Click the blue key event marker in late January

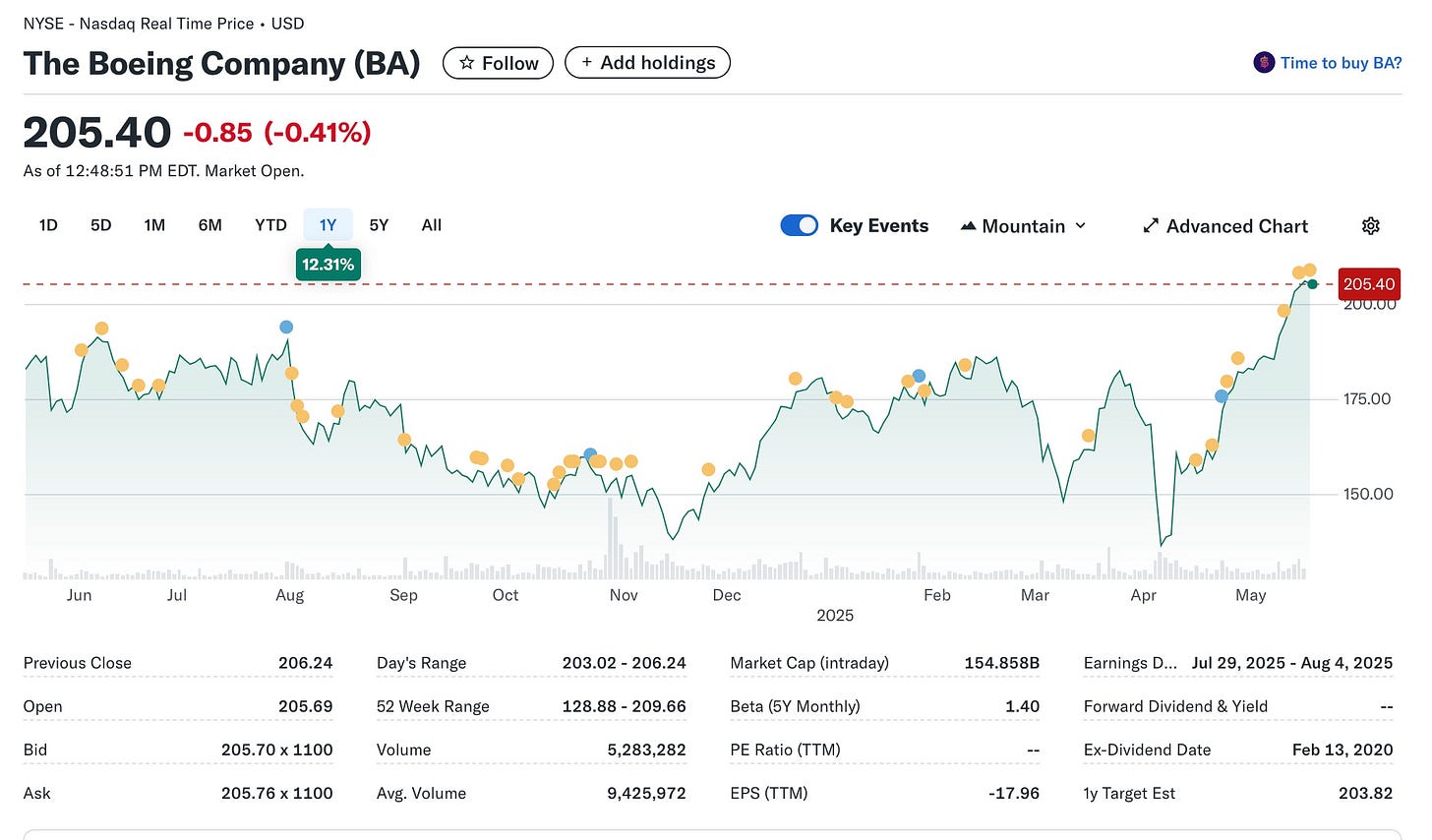(x=919, y=376)
